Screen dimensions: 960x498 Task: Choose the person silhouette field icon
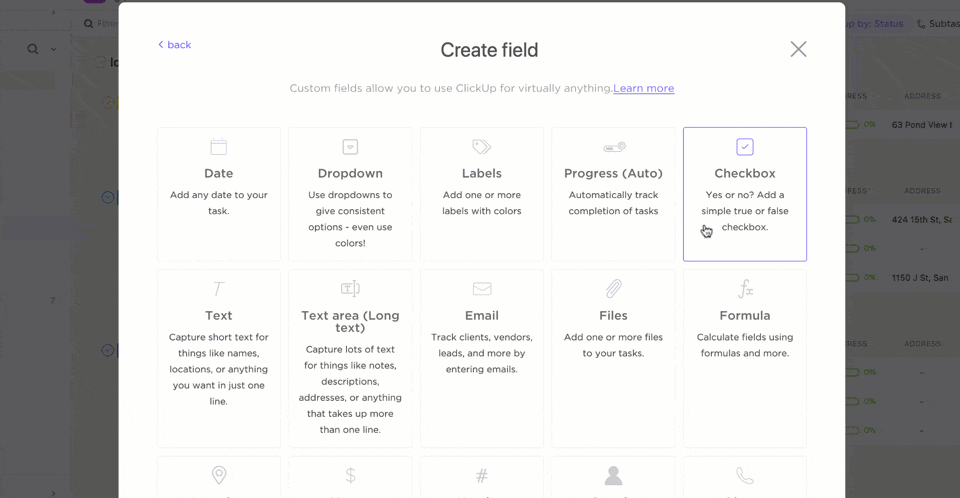[x=613, y=475]
